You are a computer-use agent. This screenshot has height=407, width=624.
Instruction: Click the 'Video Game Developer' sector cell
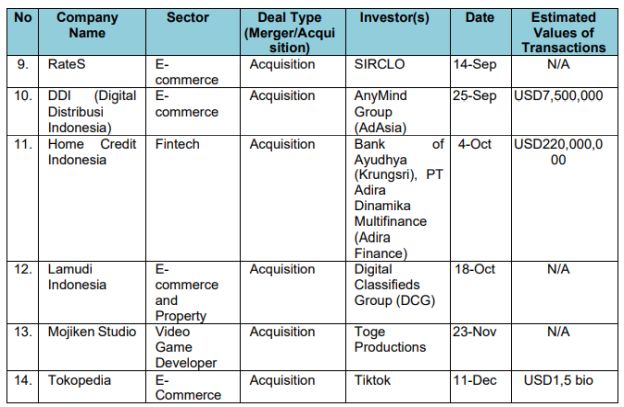click(x=181, y=346)
